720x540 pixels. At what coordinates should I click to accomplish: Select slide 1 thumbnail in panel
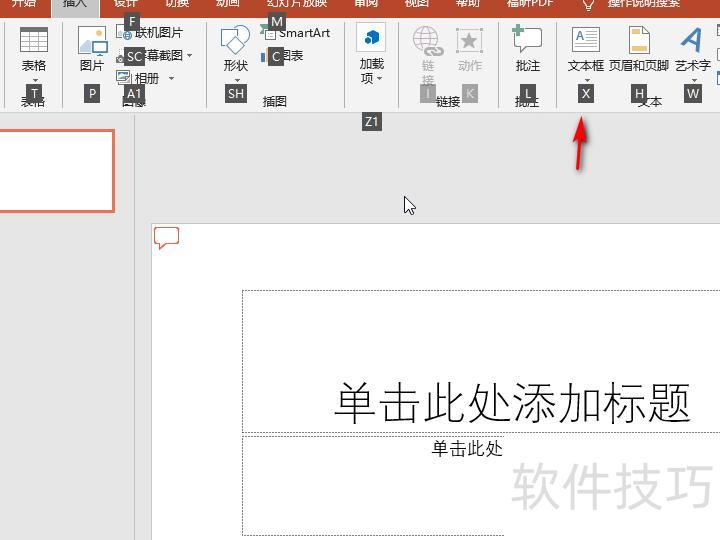56,171
